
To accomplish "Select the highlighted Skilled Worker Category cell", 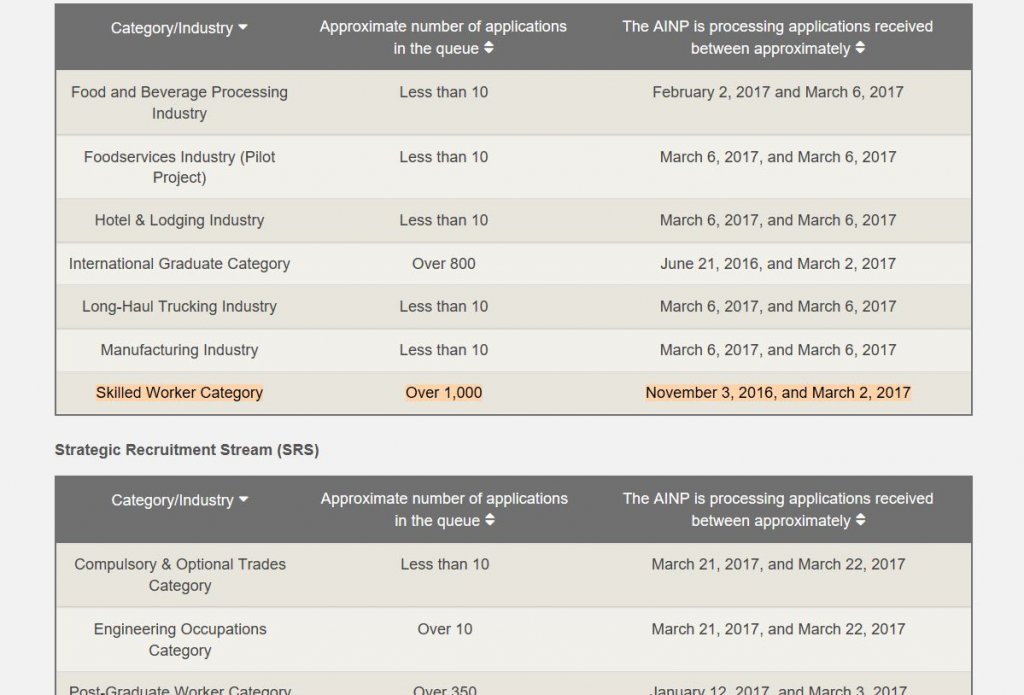I will 179,393.
